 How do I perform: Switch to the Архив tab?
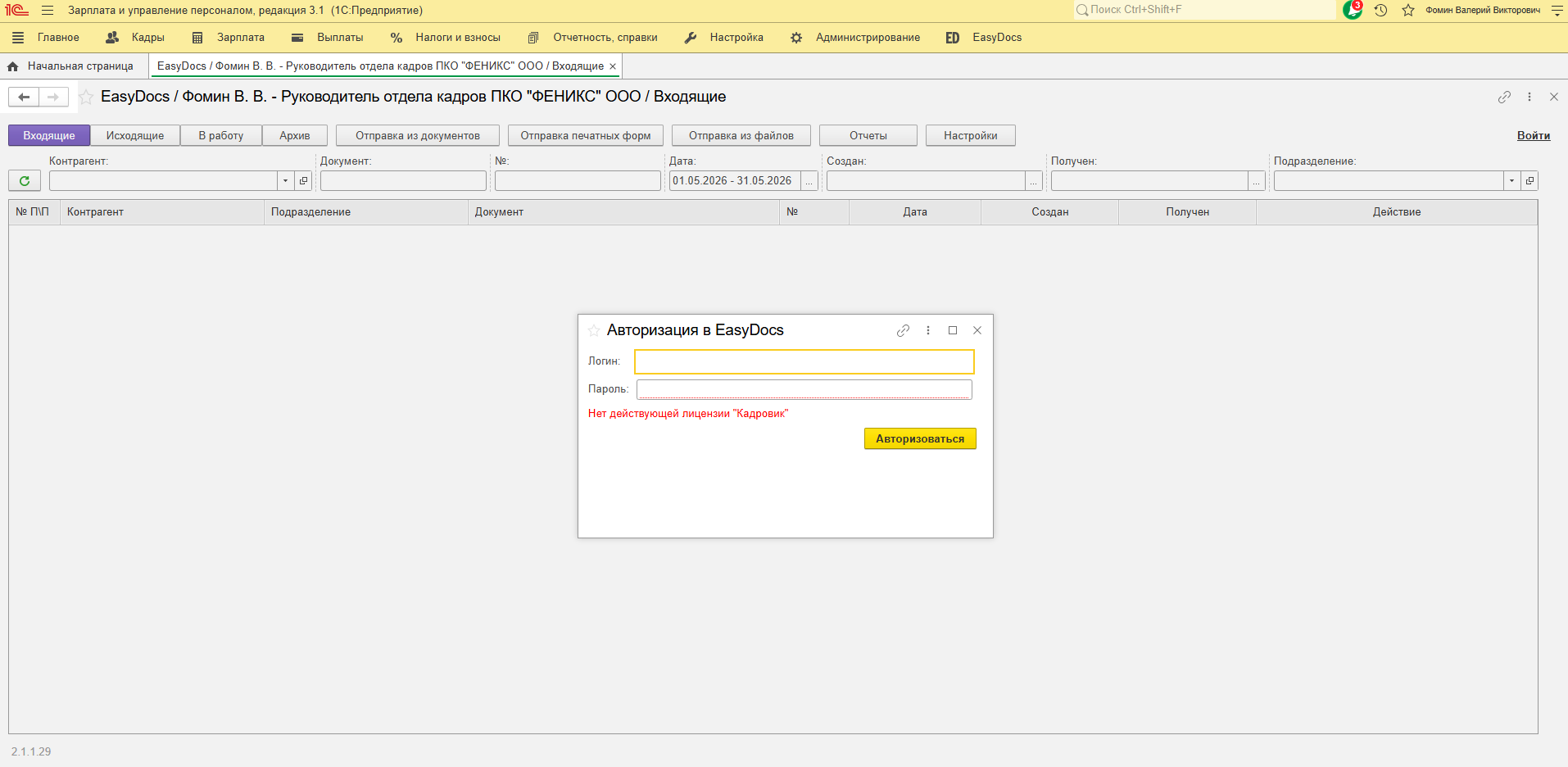(295, 135)
